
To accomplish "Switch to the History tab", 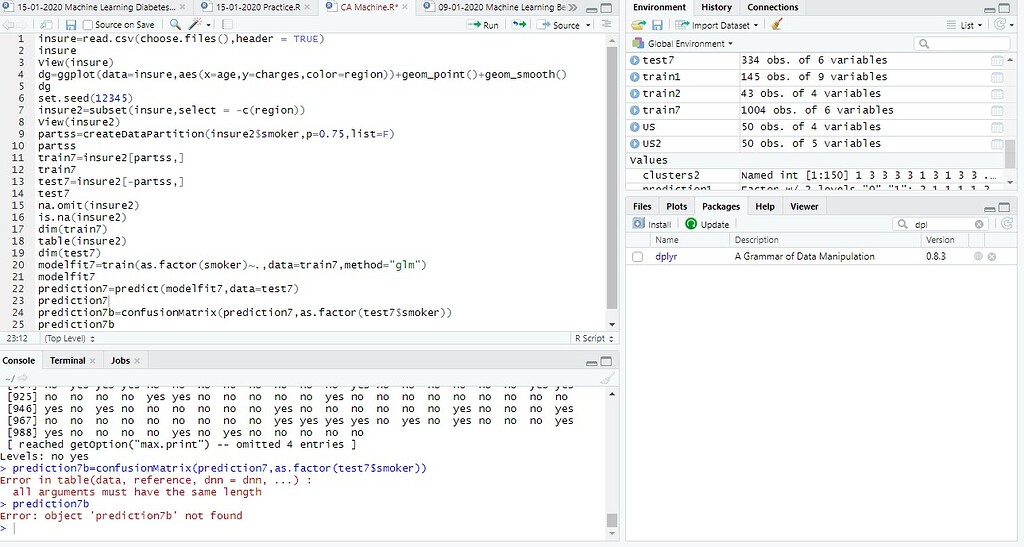I will click(x=716, y=7).
